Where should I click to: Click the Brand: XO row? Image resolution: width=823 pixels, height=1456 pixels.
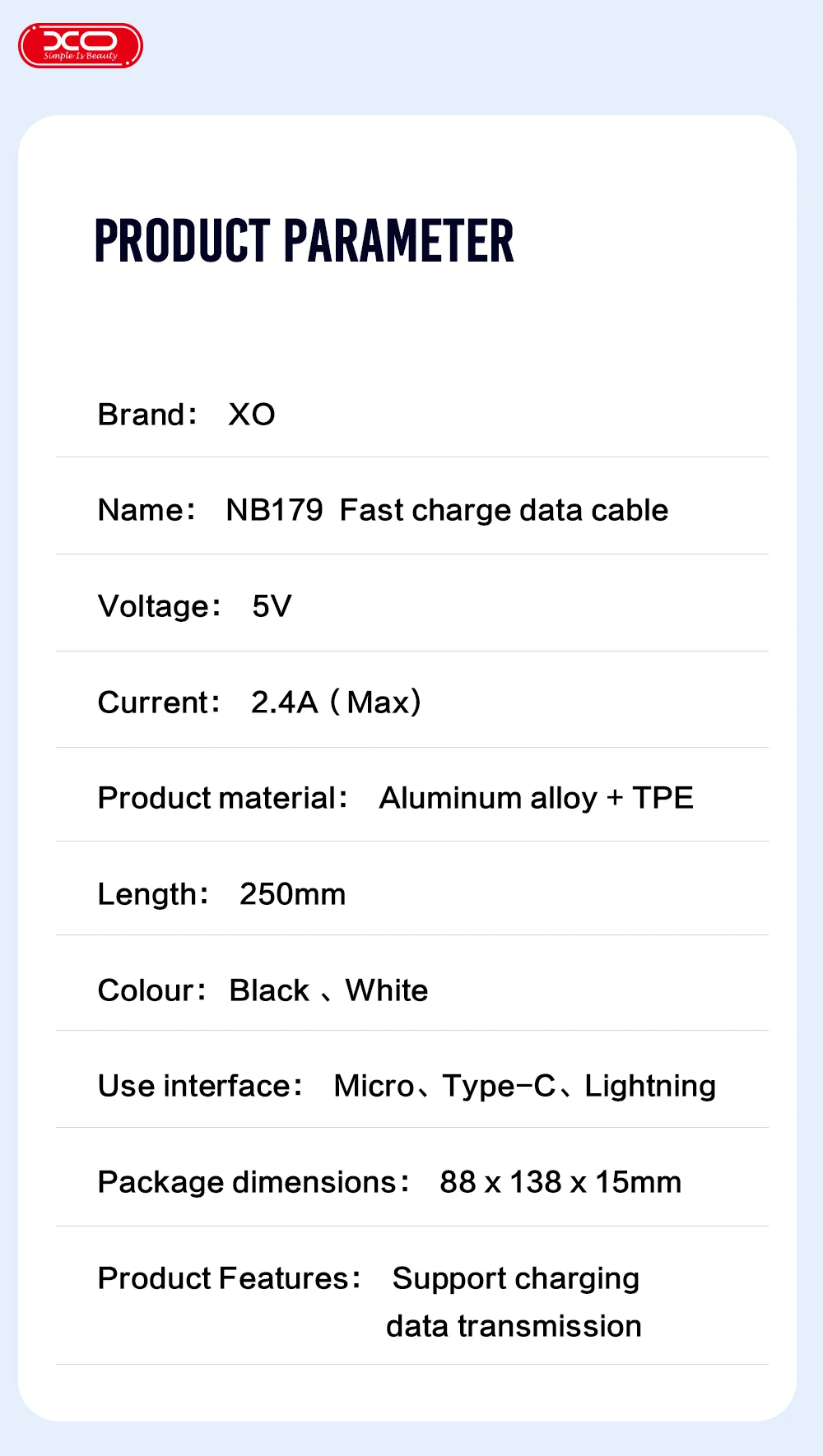point(187,415)
